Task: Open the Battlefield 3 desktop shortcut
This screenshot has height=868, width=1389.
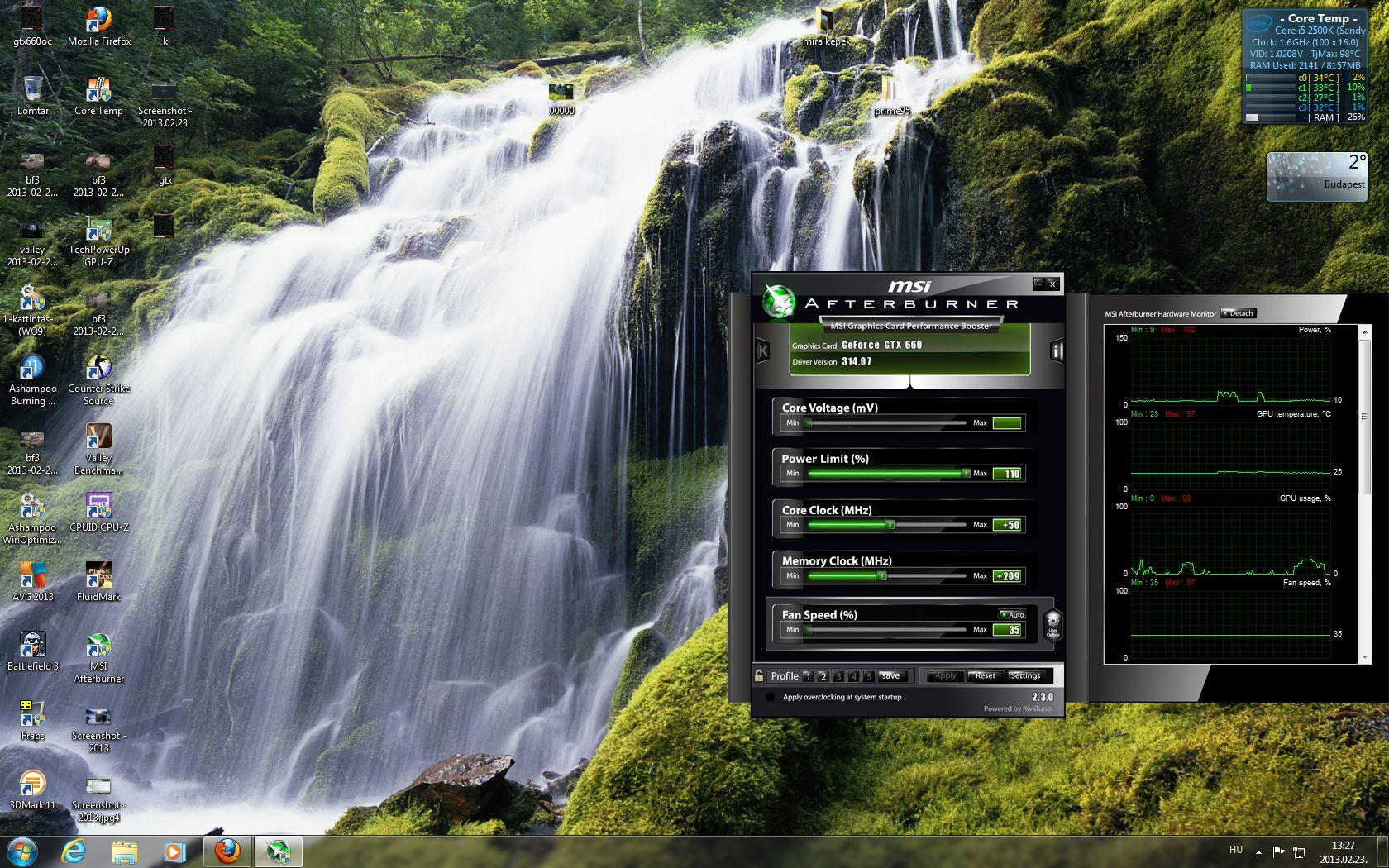Action: click(x=32, y=651)
